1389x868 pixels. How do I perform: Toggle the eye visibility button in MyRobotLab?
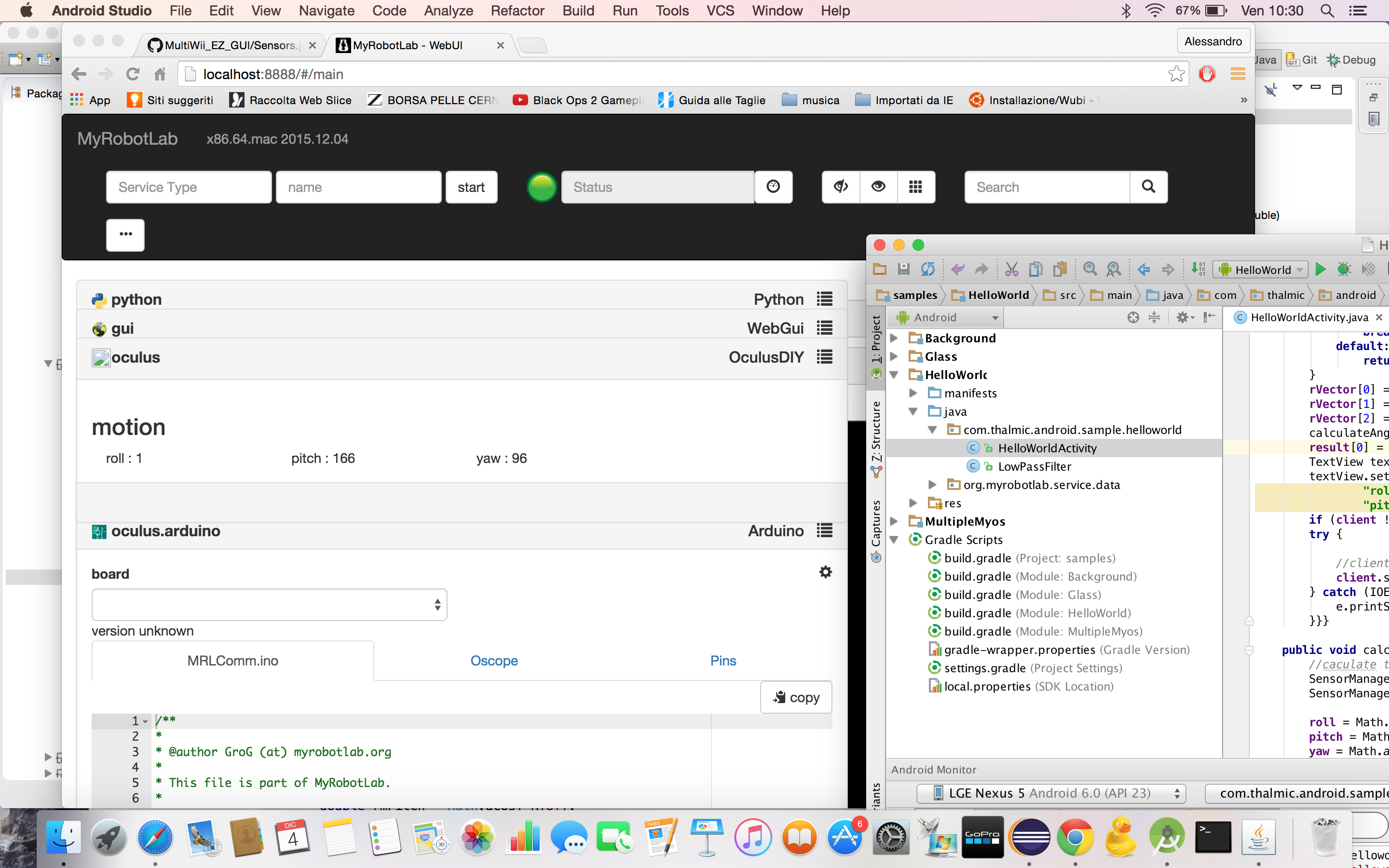point(878,187)
